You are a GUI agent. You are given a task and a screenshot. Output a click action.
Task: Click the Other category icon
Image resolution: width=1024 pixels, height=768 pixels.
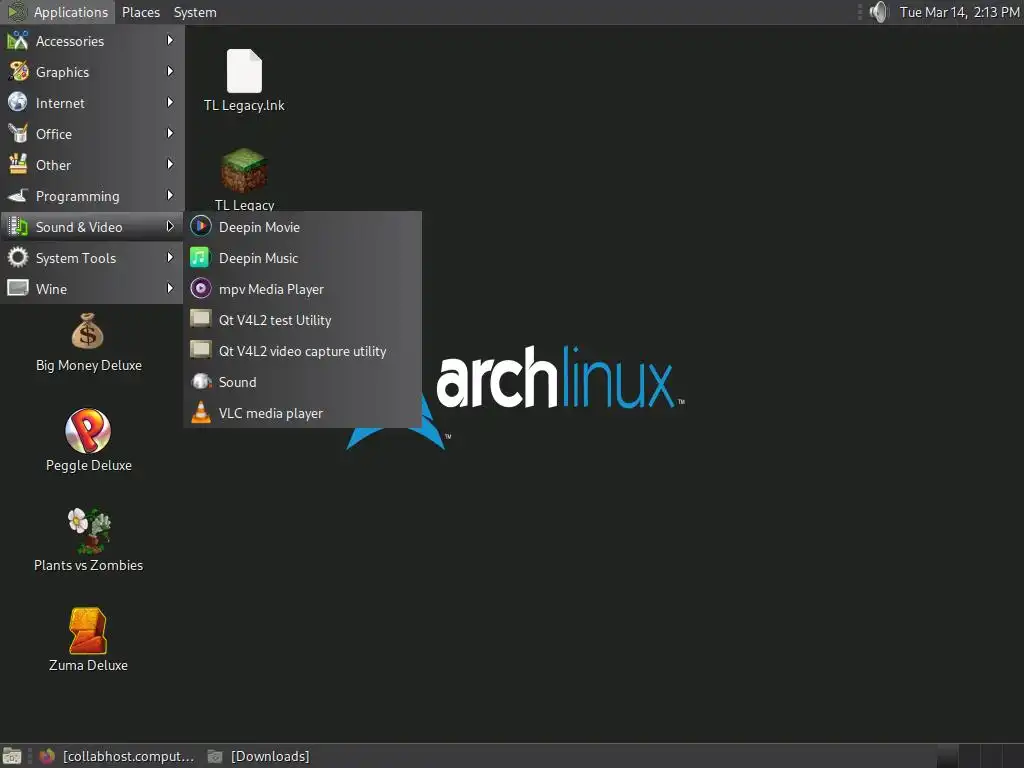click(x=18, y=165)
